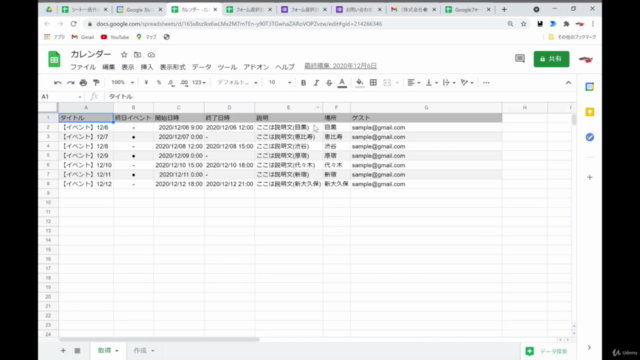640x360 pixels.
Task: Open the 編集 menu
Action: click(108, 67)
